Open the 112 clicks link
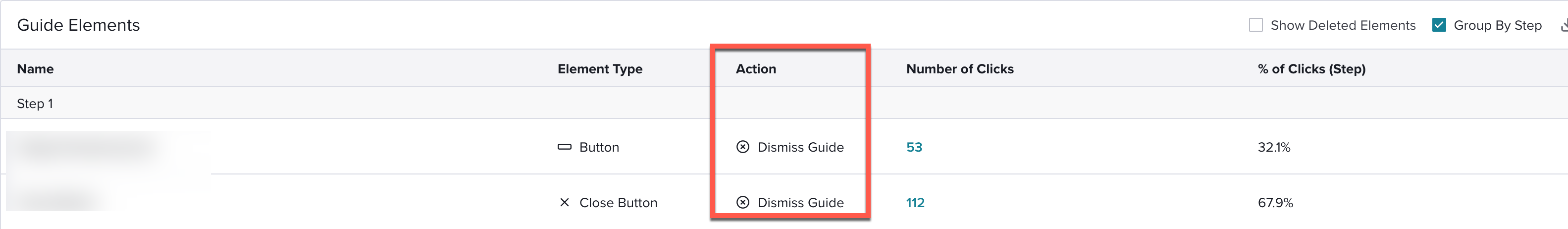Image resolution: width=1568 pixels, height=229 pixels. [x=915, y=202]
